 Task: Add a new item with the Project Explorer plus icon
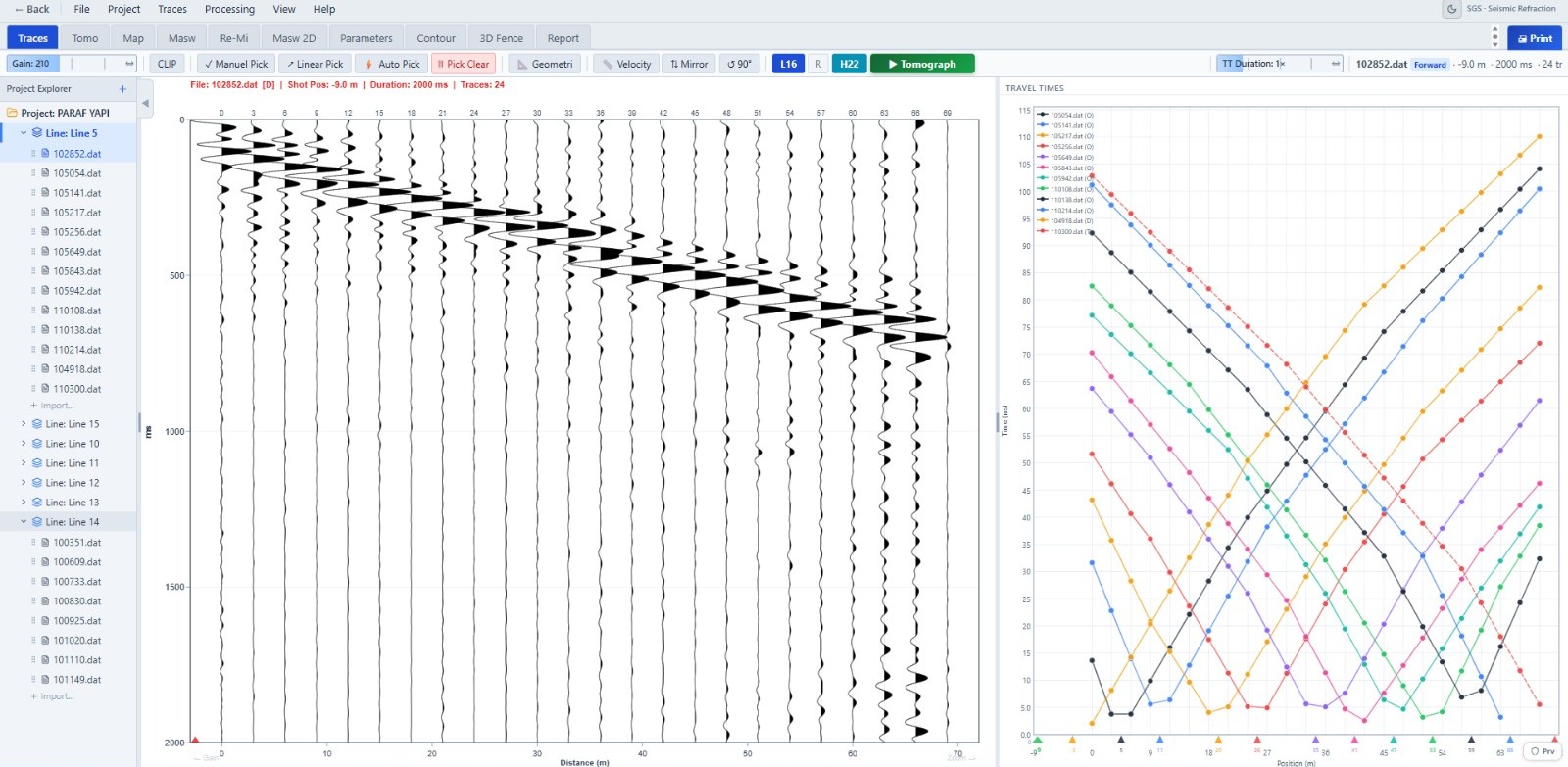(122, 89)
